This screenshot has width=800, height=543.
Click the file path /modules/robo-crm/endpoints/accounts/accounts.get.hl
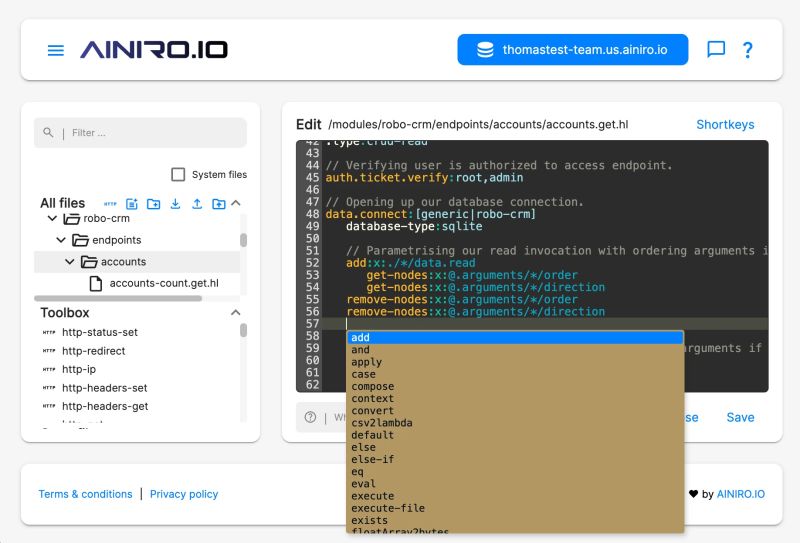pos(478,125)
